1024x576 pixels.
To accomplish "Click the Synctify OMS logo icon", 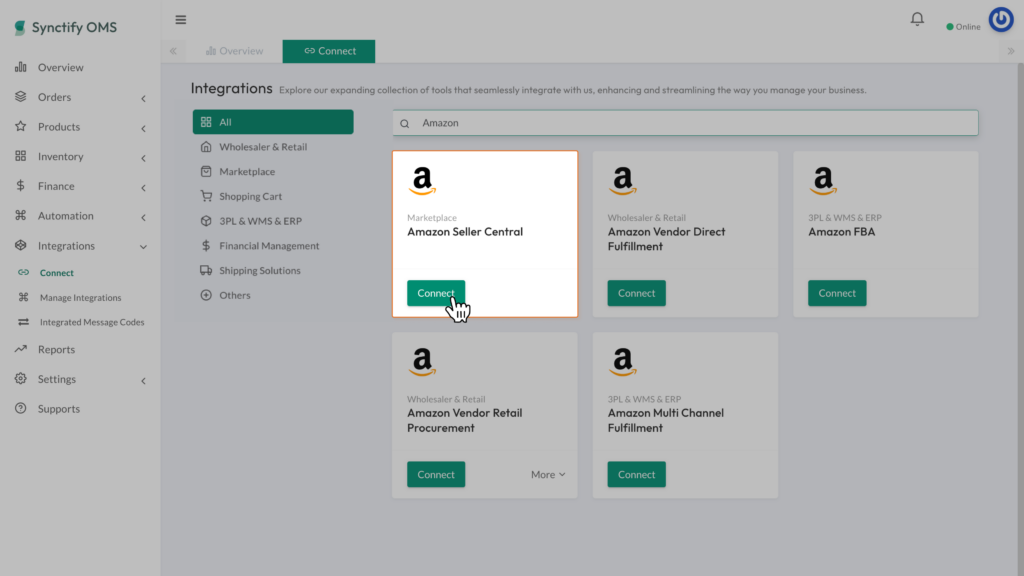I will click(20, 27).
